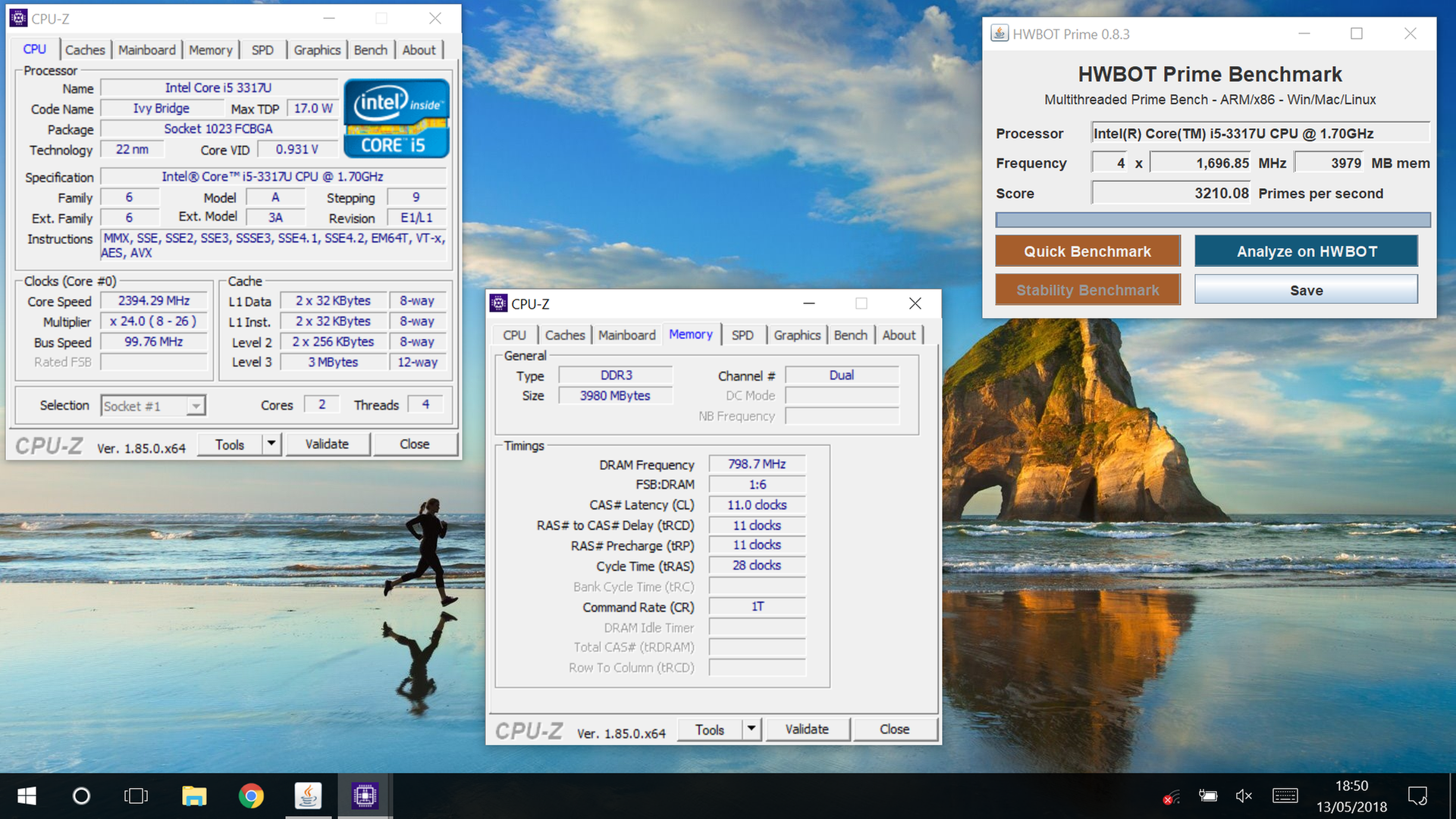Viewport: 1456px width, 819px height.
Task: Click the Multiplier value x 24.0 (8 - 26)
Action: tap(153, 322)
